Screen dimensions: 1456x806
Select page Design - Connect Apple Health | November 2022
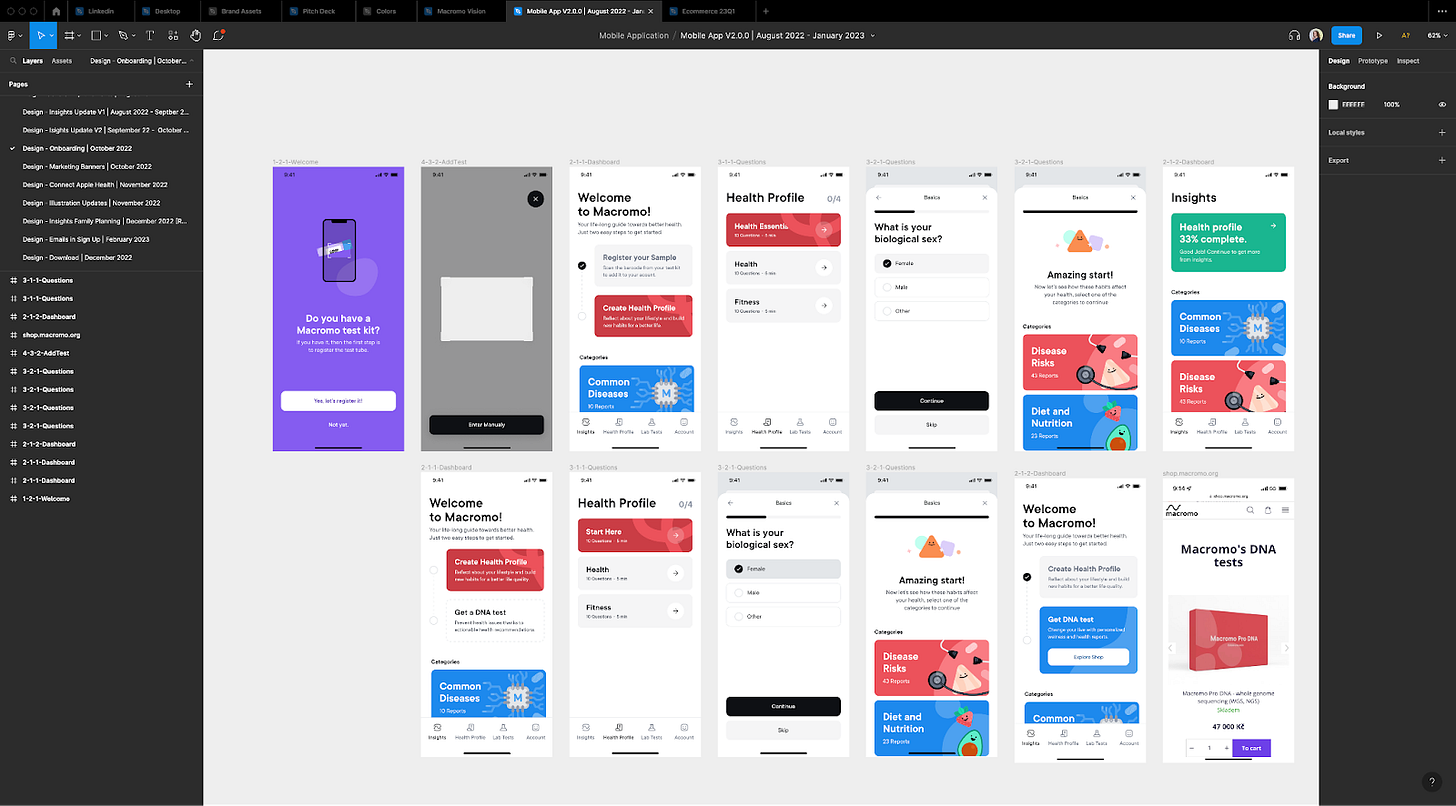coord(95,184)
